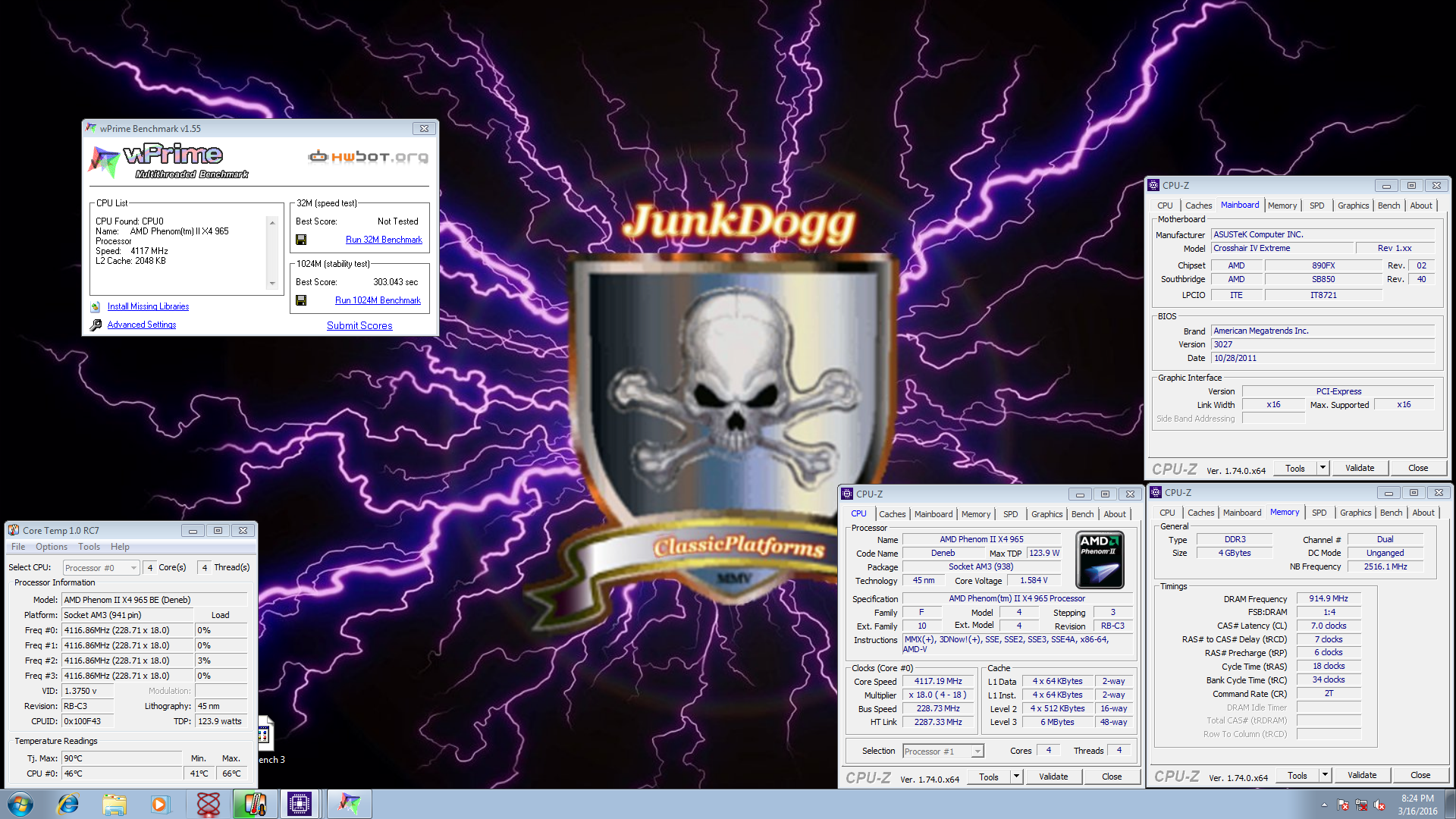Click the save icon in 32M speed test box
1456x819 pixels.
tap(301, 240)
